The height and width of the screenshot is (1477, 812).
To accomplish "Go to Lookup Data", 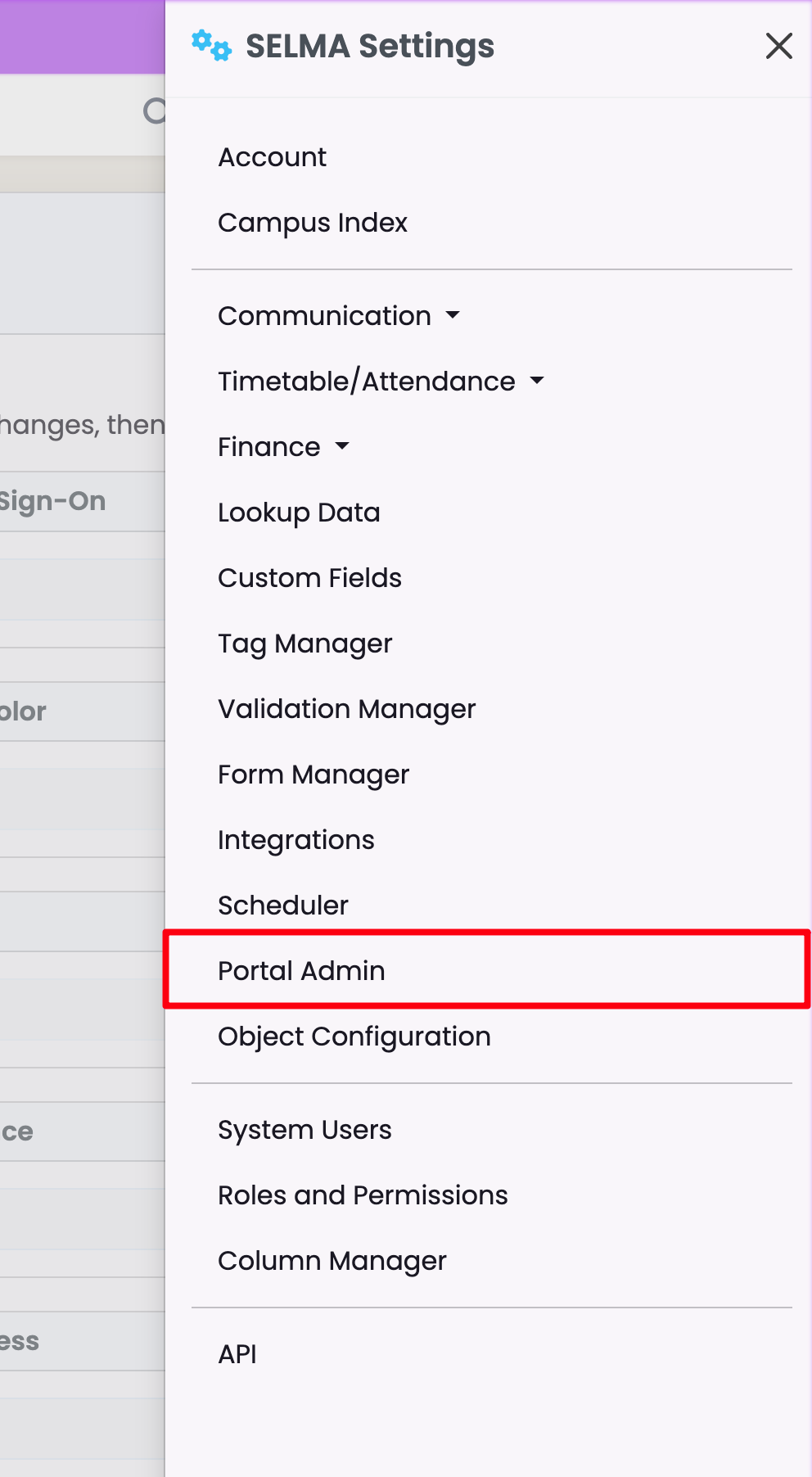I will pos(299,513).
